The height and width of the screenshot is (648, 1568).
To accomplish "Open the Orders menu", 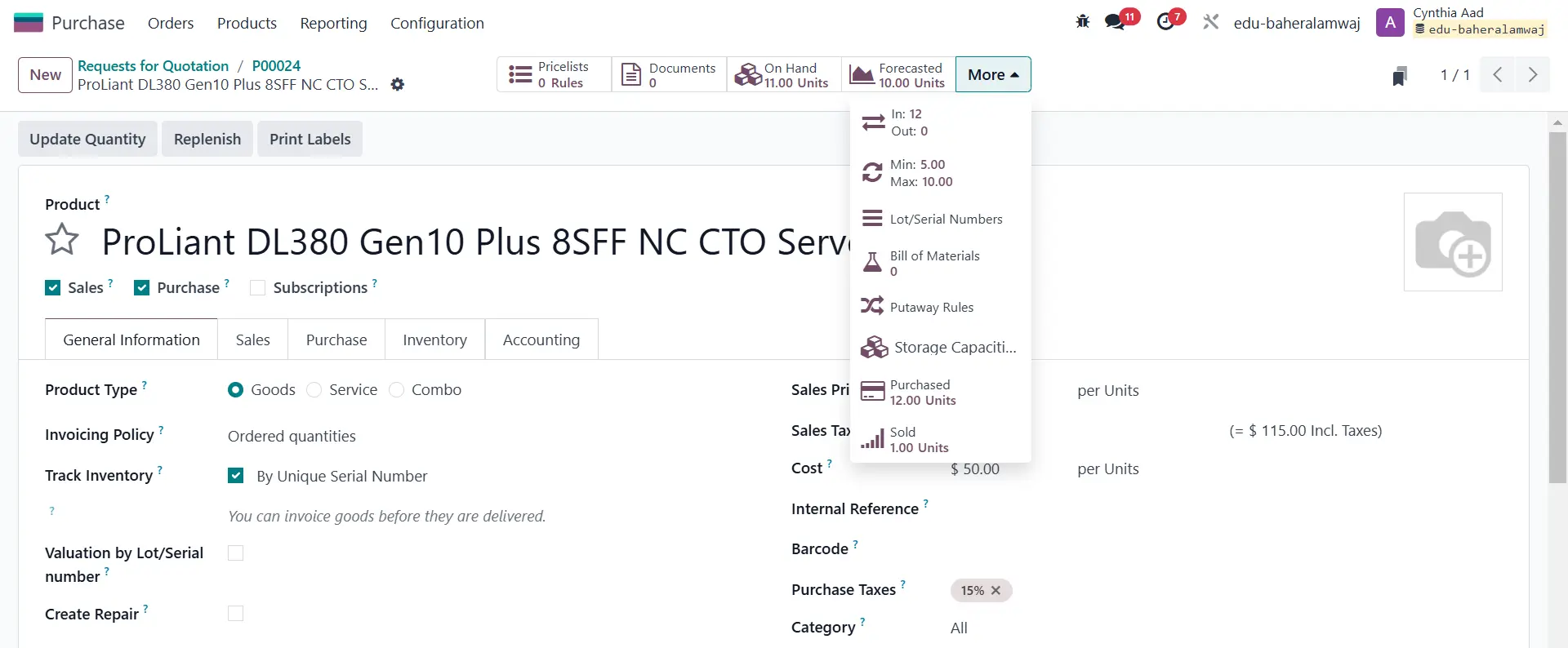I will (x=171, y=23).
